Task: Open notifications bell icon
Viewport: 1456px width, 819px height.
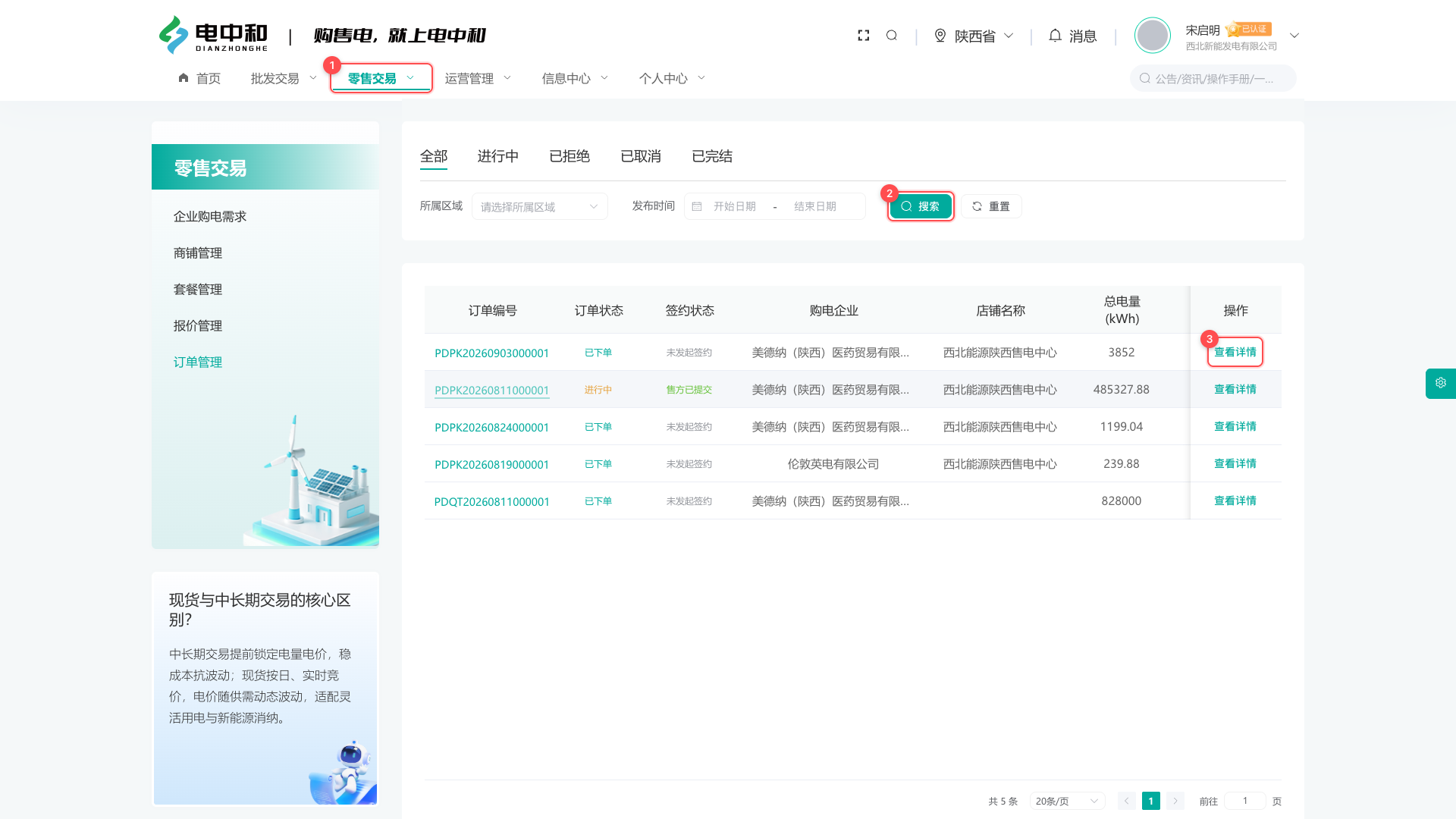Action: (x=1055, y=36)
